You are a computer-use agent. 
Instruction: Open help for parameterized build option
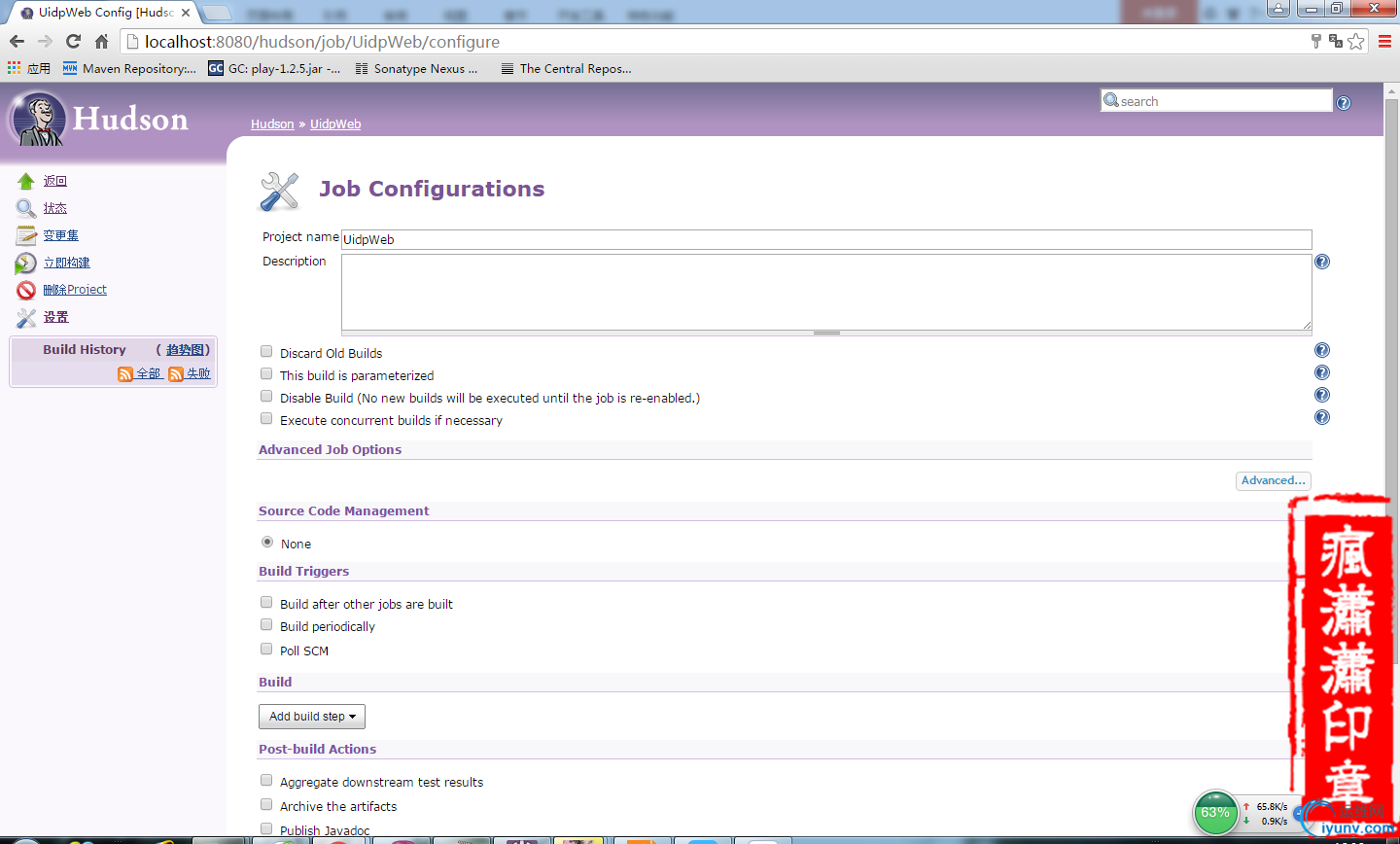coord(1322,372)
